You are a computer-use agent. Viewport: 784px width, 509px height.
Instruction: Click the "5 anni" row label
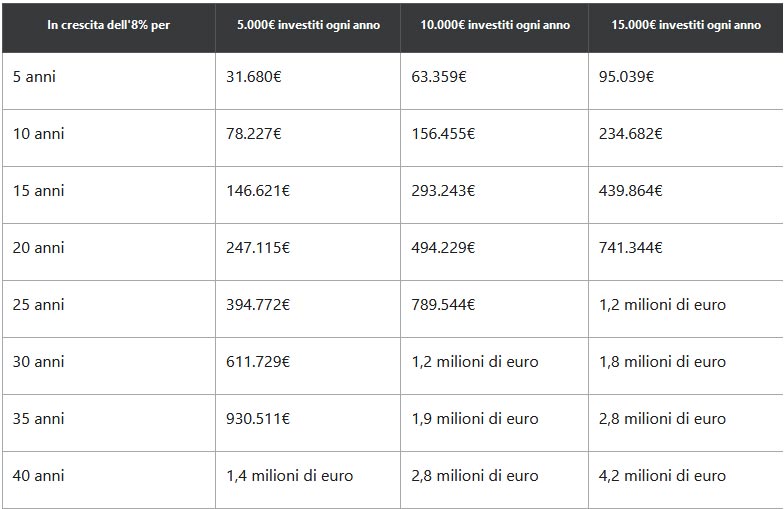(x=35, y=76)
